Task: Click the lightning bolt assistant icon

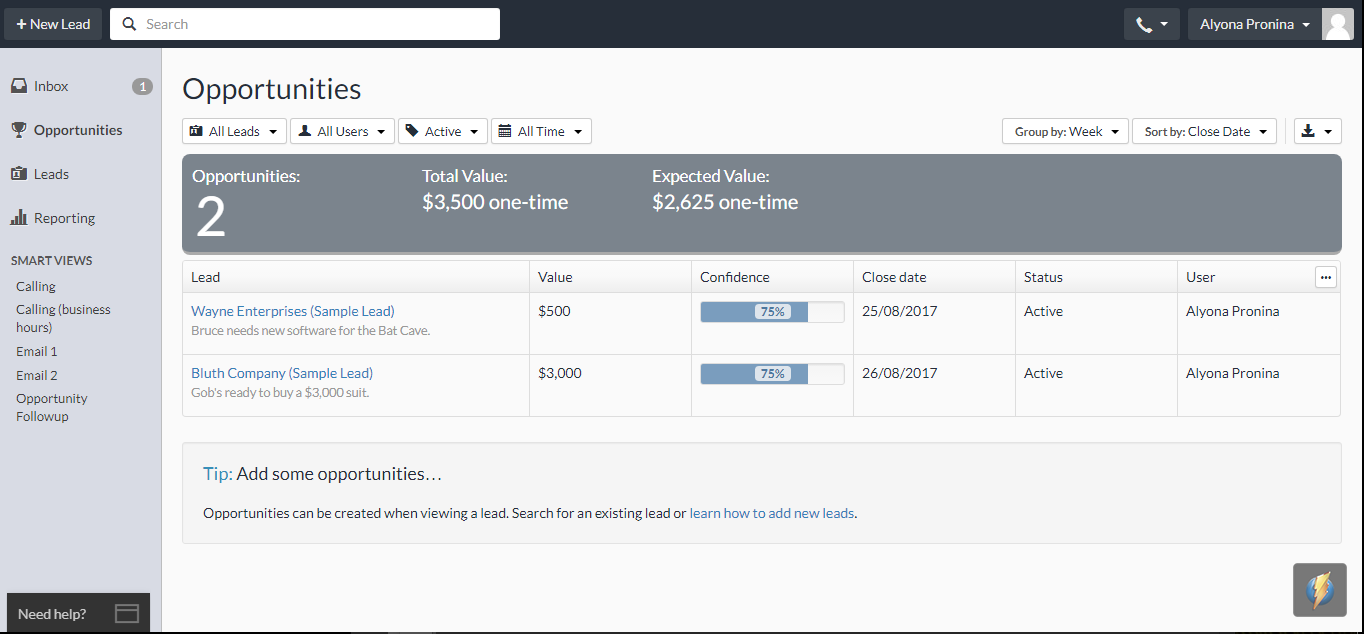Action: pyautogui.click(x=1319, y=589)
